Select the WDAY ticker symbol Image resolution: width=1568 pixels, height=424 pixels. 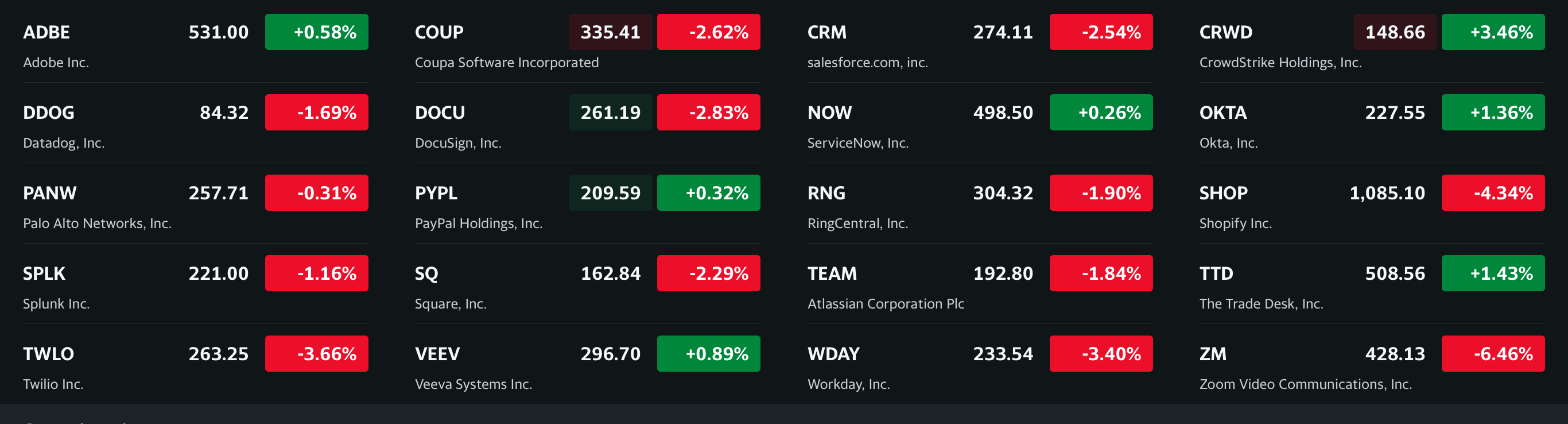click(833, 354)
